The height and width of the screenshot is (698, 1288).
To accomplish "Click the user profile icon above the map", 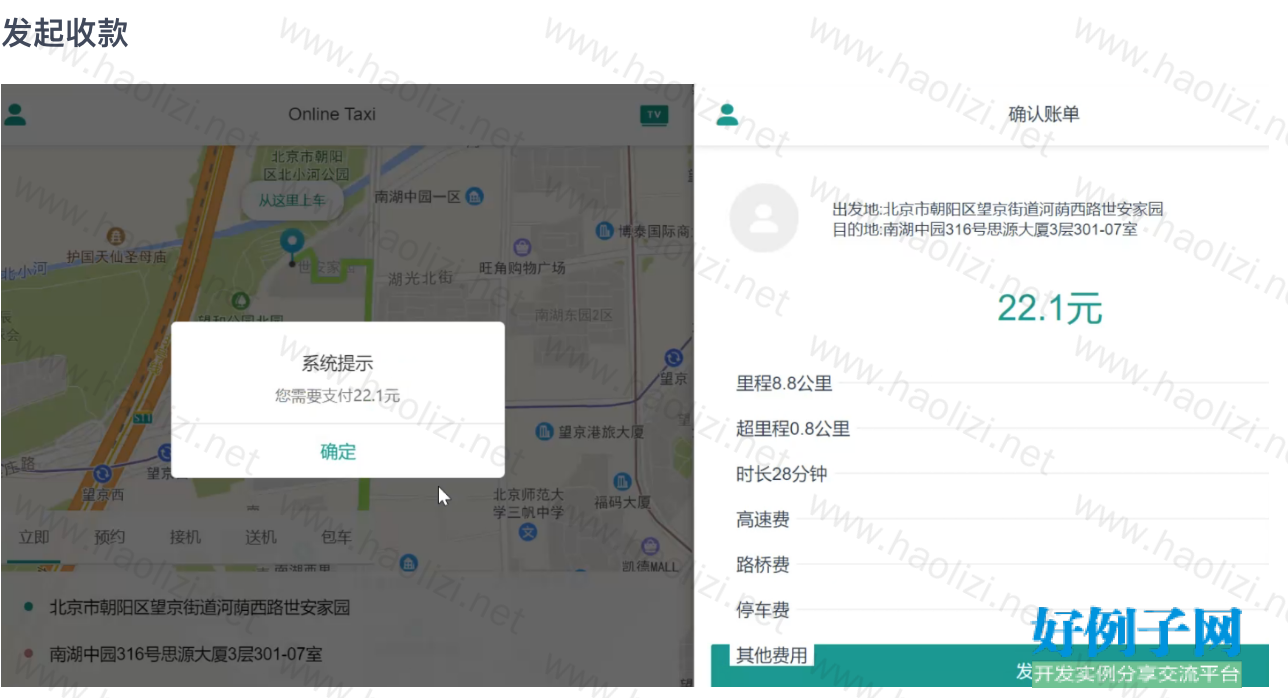I will click(x=15, y=114).
